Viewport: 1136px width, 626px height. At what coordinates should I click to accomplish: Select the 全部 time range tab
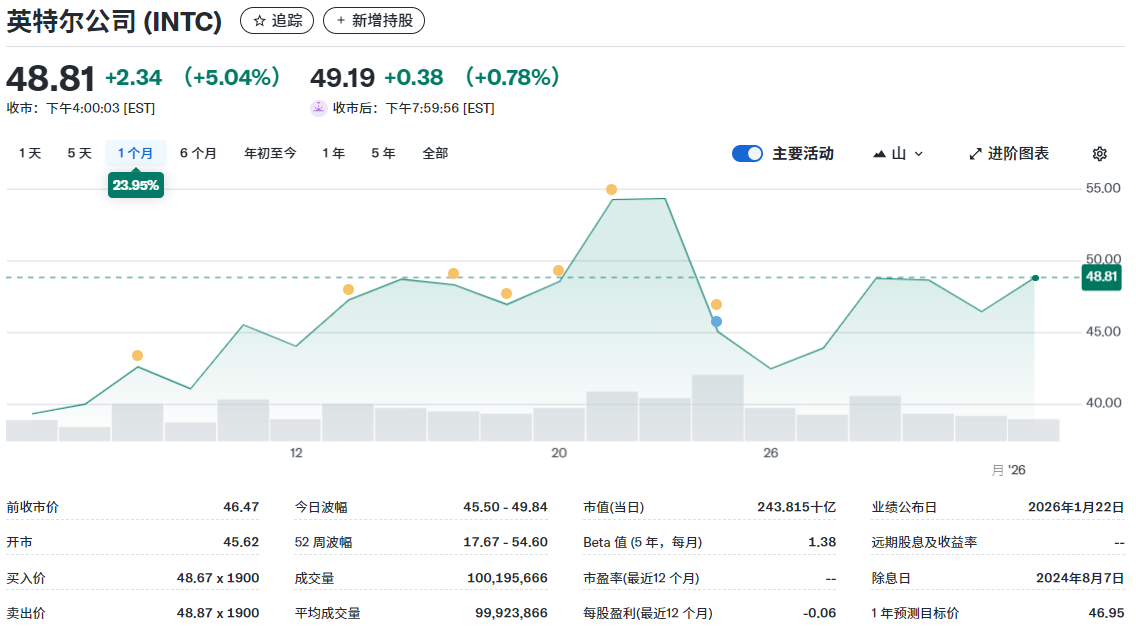point(434,153)
